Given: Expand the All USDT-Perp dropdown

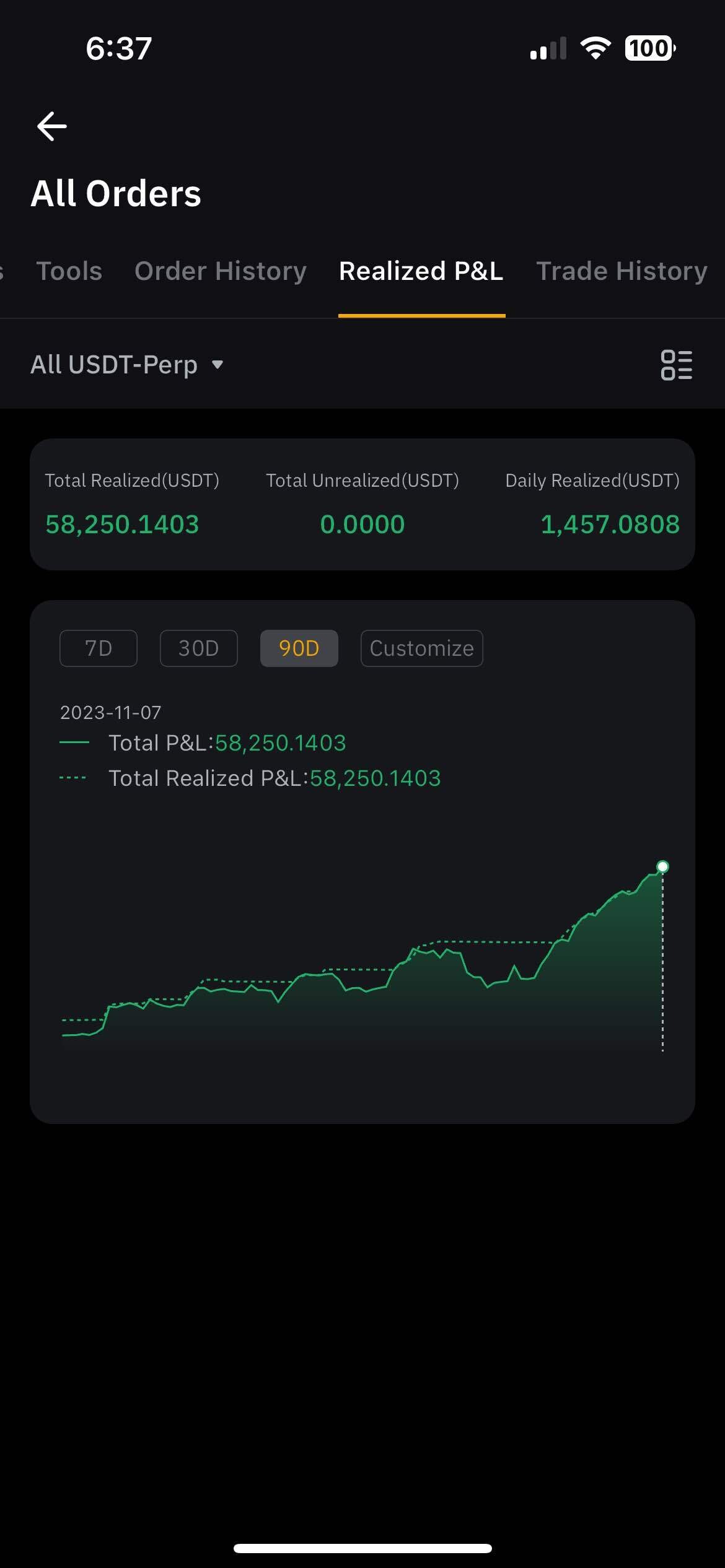Looking at the screenshot, I should [127, 365].
